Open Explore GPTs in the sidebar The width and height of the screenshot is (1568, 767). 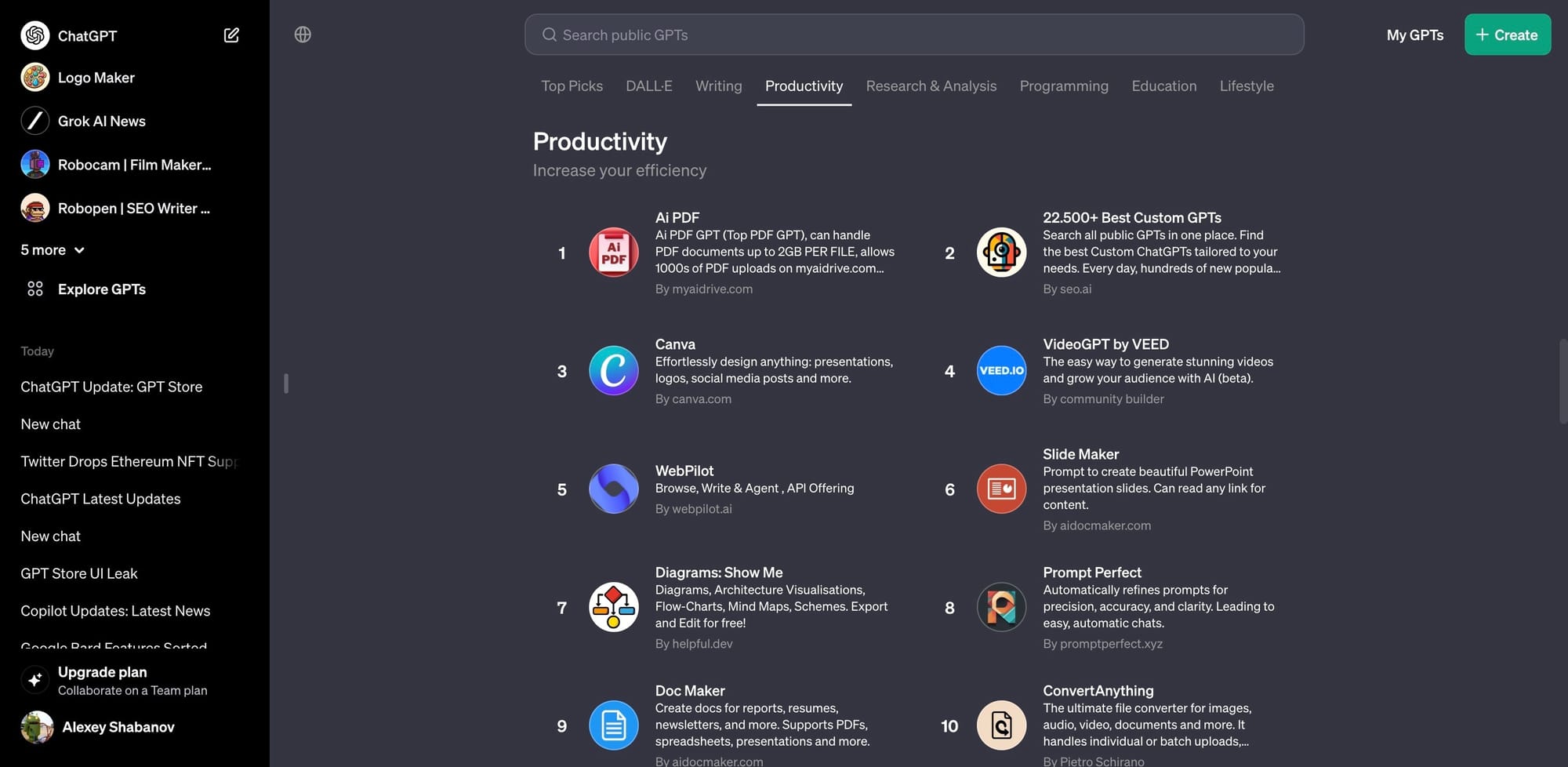[x=102, y=289]
